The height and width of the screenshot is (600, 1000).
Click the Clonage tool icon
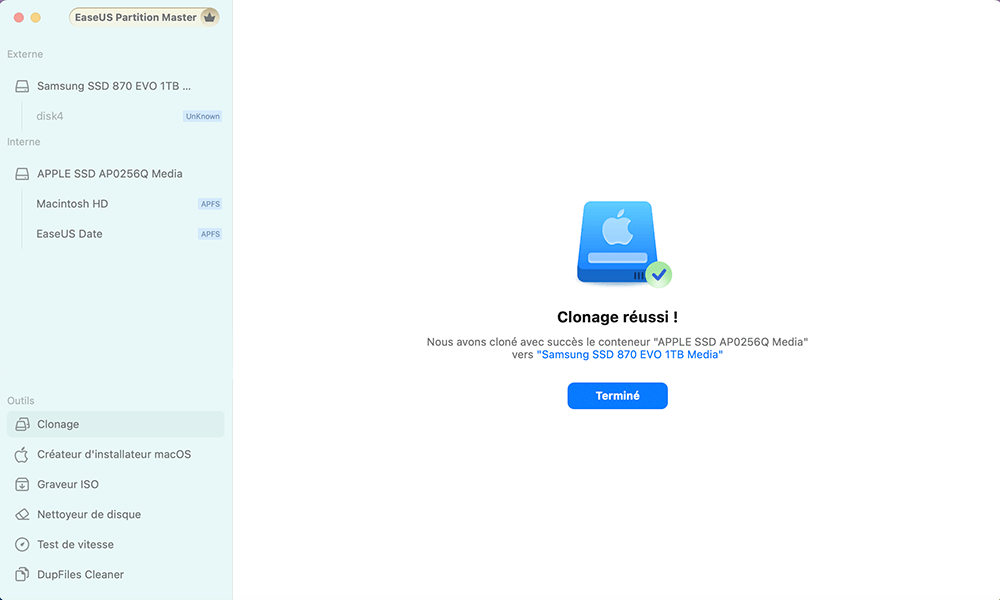point(22,424)
